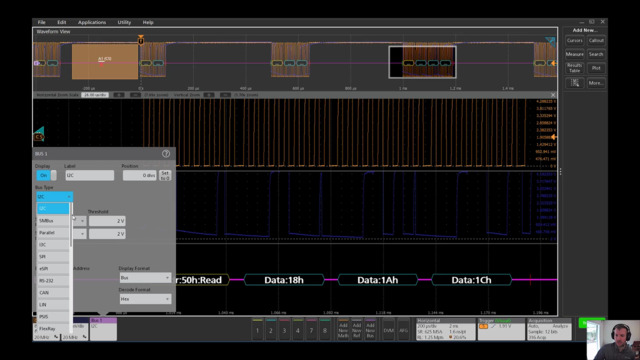The image size is (640, 360).
Task: Select channel 8 button
Action: (x=324, y=330)
